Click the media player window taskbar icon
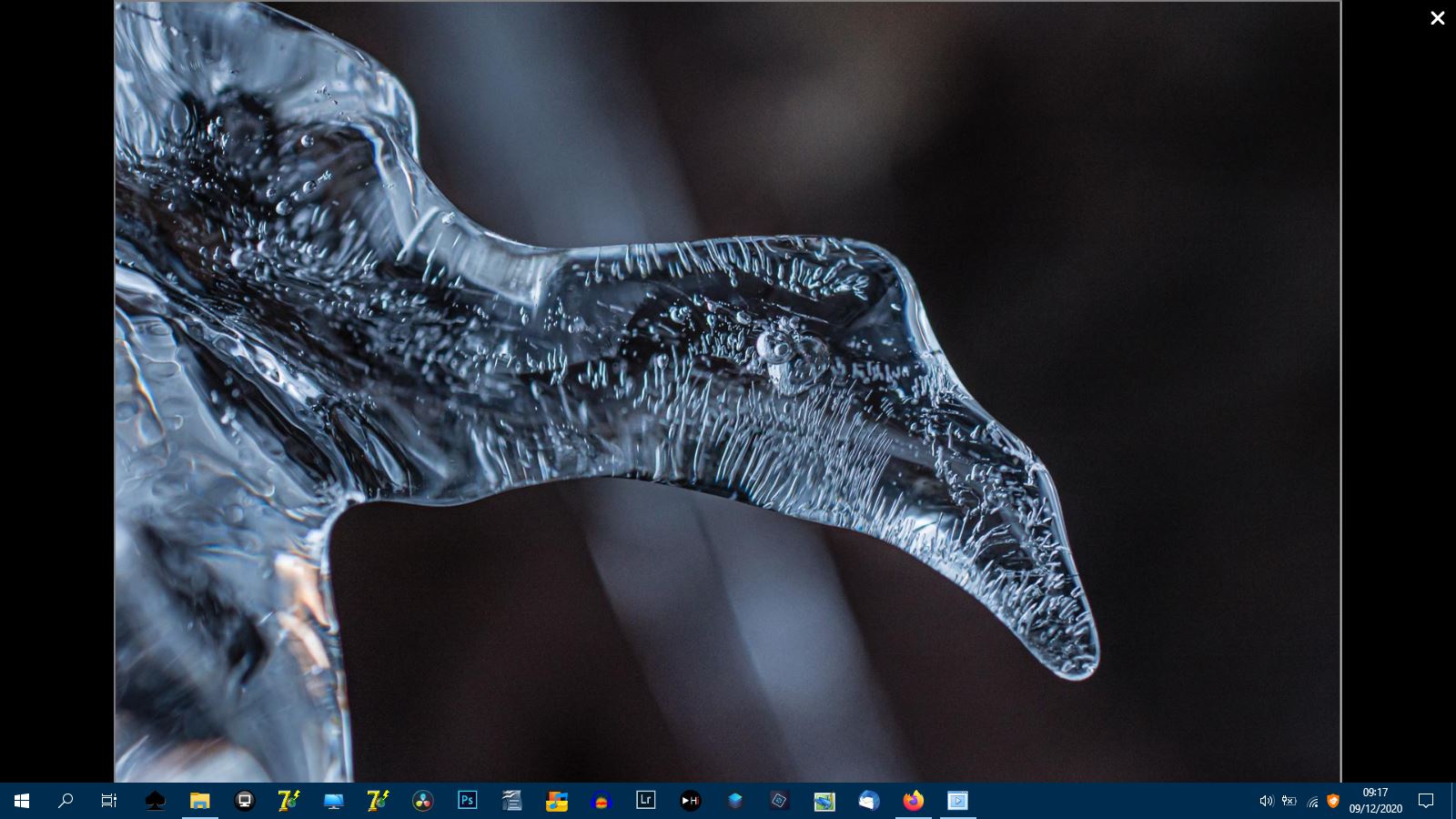This screenshot has width=1456, height=819. tap(957, 801)
